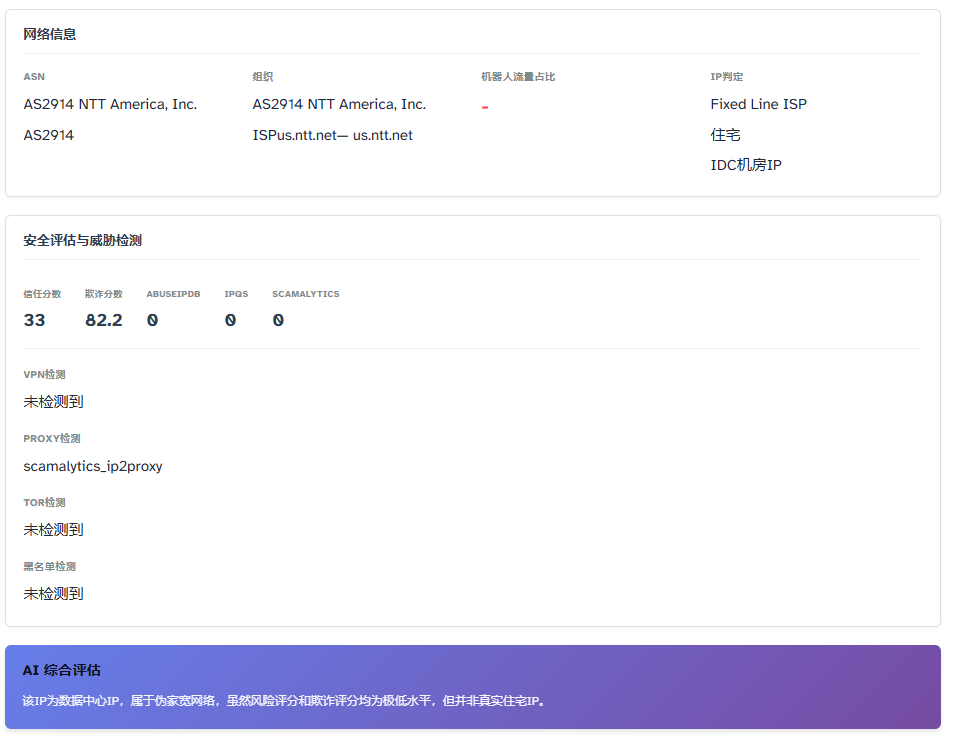Click the 欺诈分数 value 82.2
953x736 pixels.
(x=104, y=320)
